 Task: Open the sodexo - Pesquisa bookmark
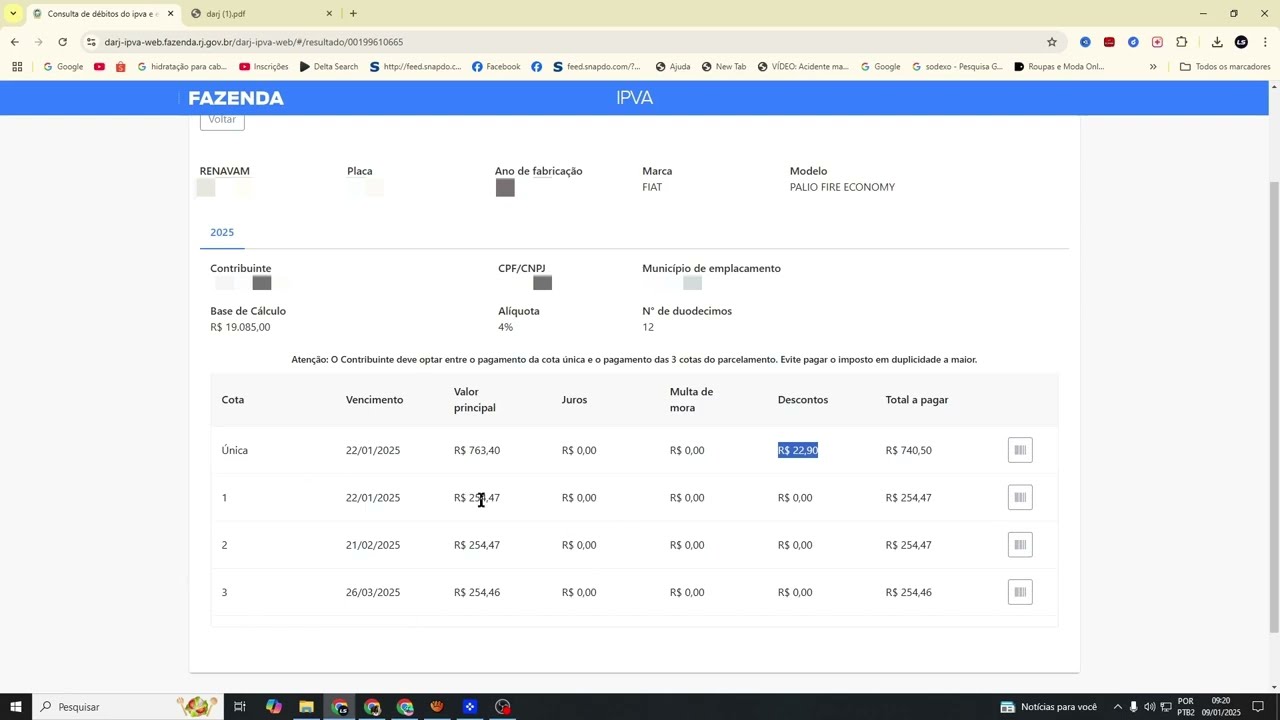pos(957,67)
